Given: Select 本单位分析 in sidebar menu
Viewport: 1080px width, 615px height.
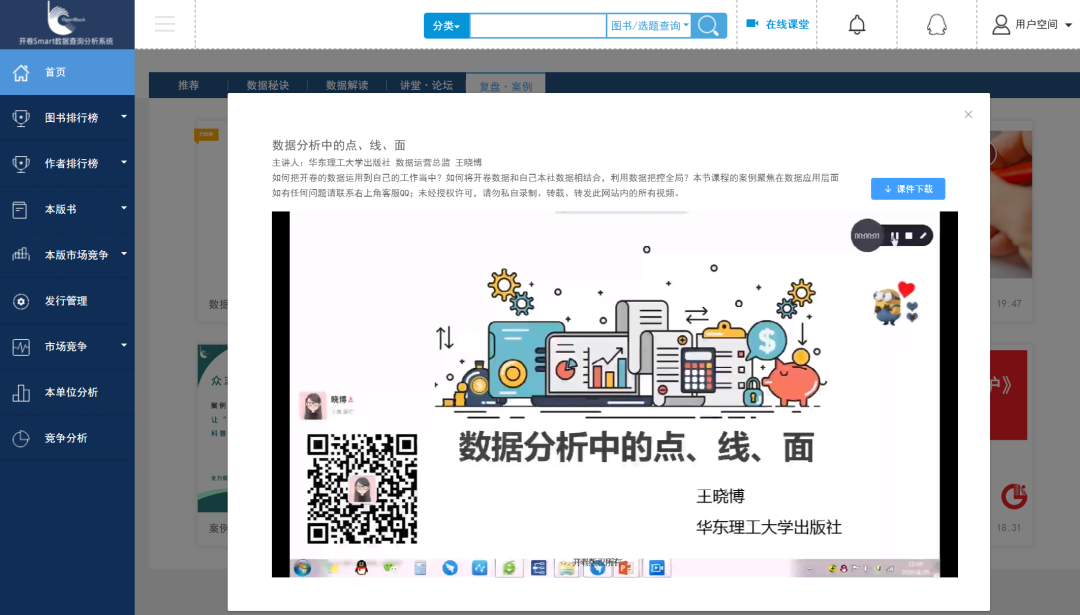Looking at the screenshot, I should point(71,393).
